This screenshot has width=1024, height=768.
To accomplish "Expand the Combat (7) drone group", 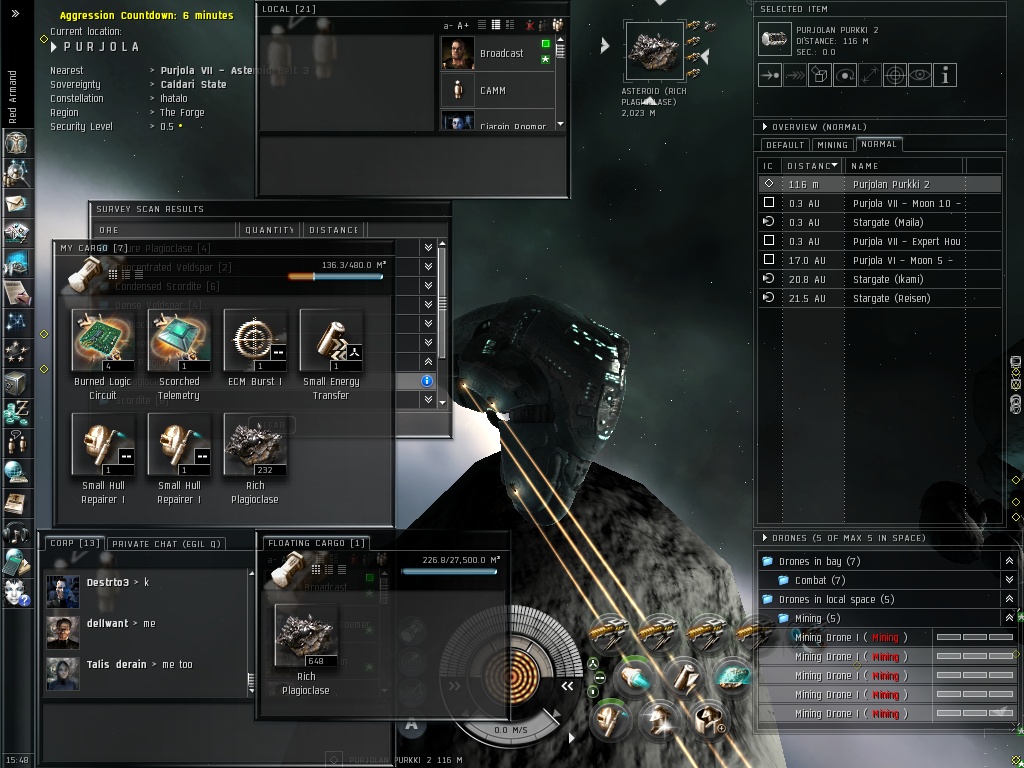I will (1009, 580).
